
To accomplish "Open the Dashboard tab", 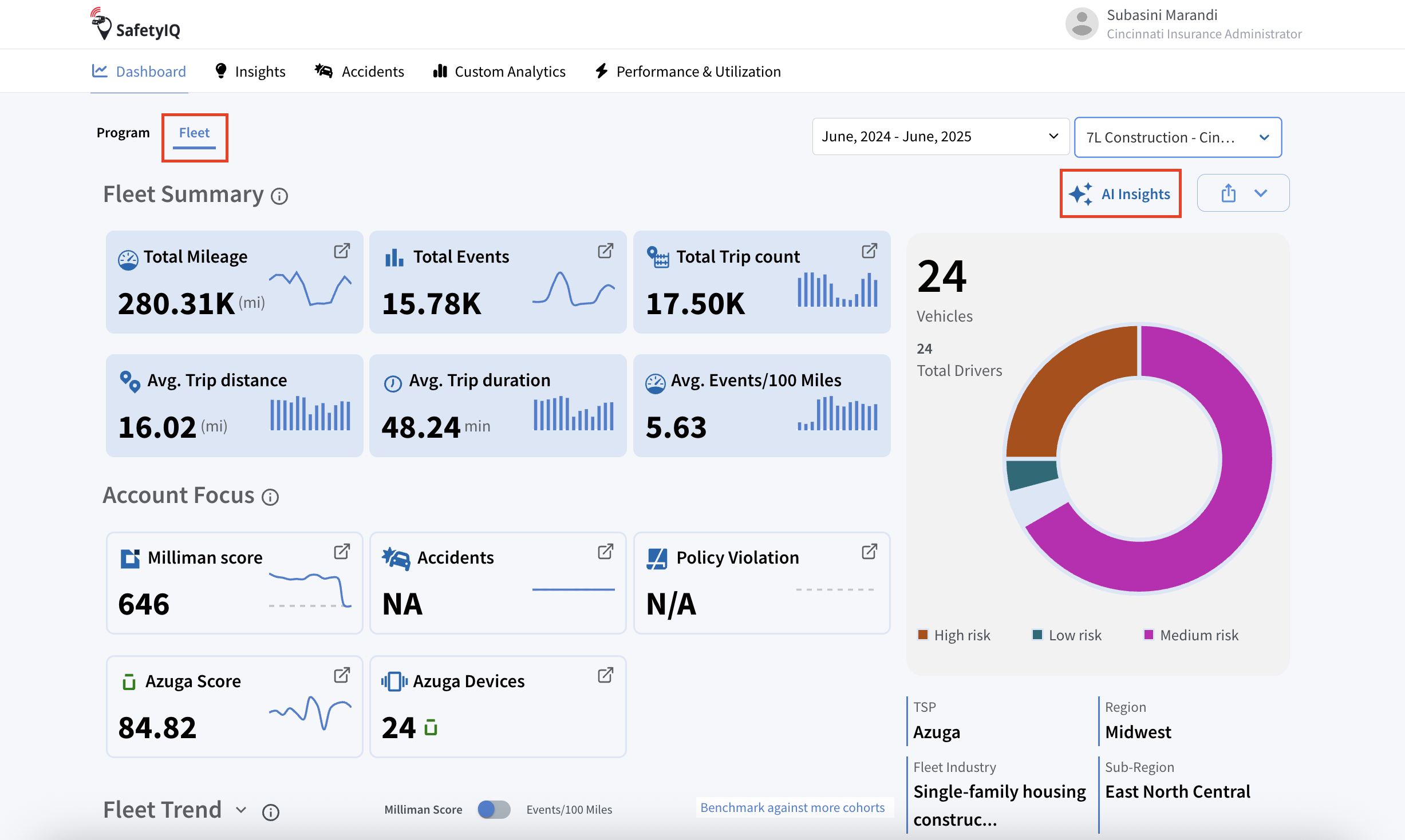I will click(x=139, y=71).
